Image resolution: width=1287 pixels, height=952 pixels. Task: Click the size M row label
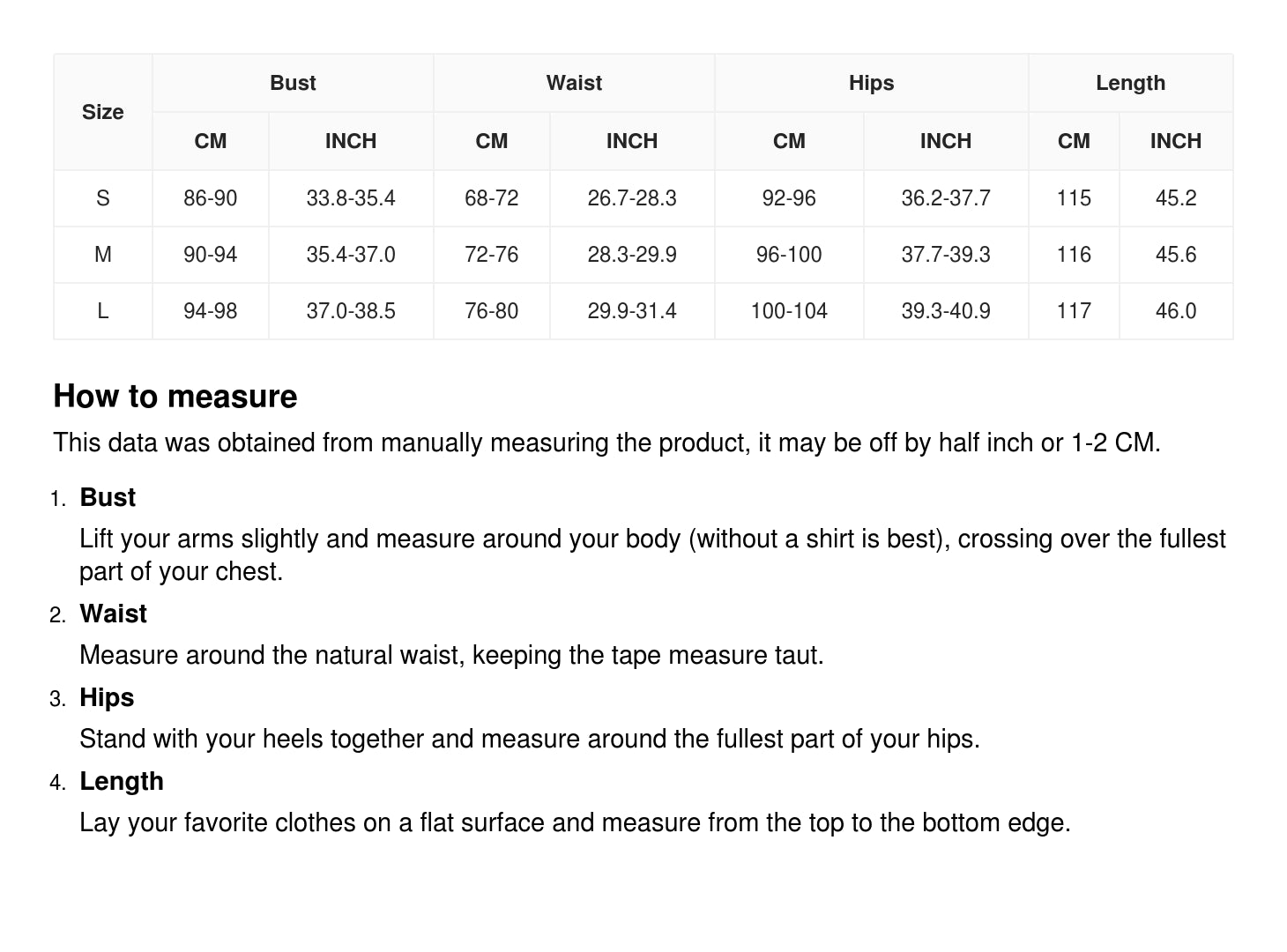103,255
